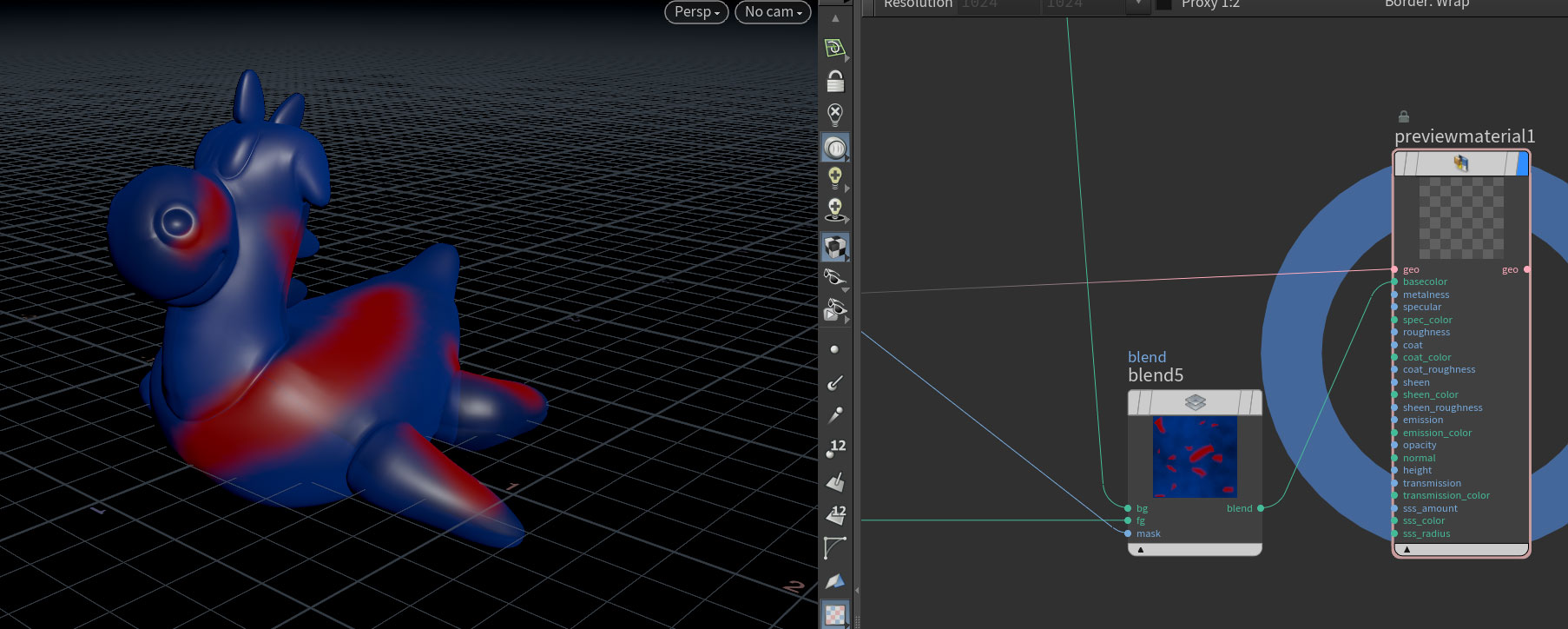Click the basecolor input on previewmaterial1
Viewport: 1568px width, 629px height.
click(x=1394, y=281)
